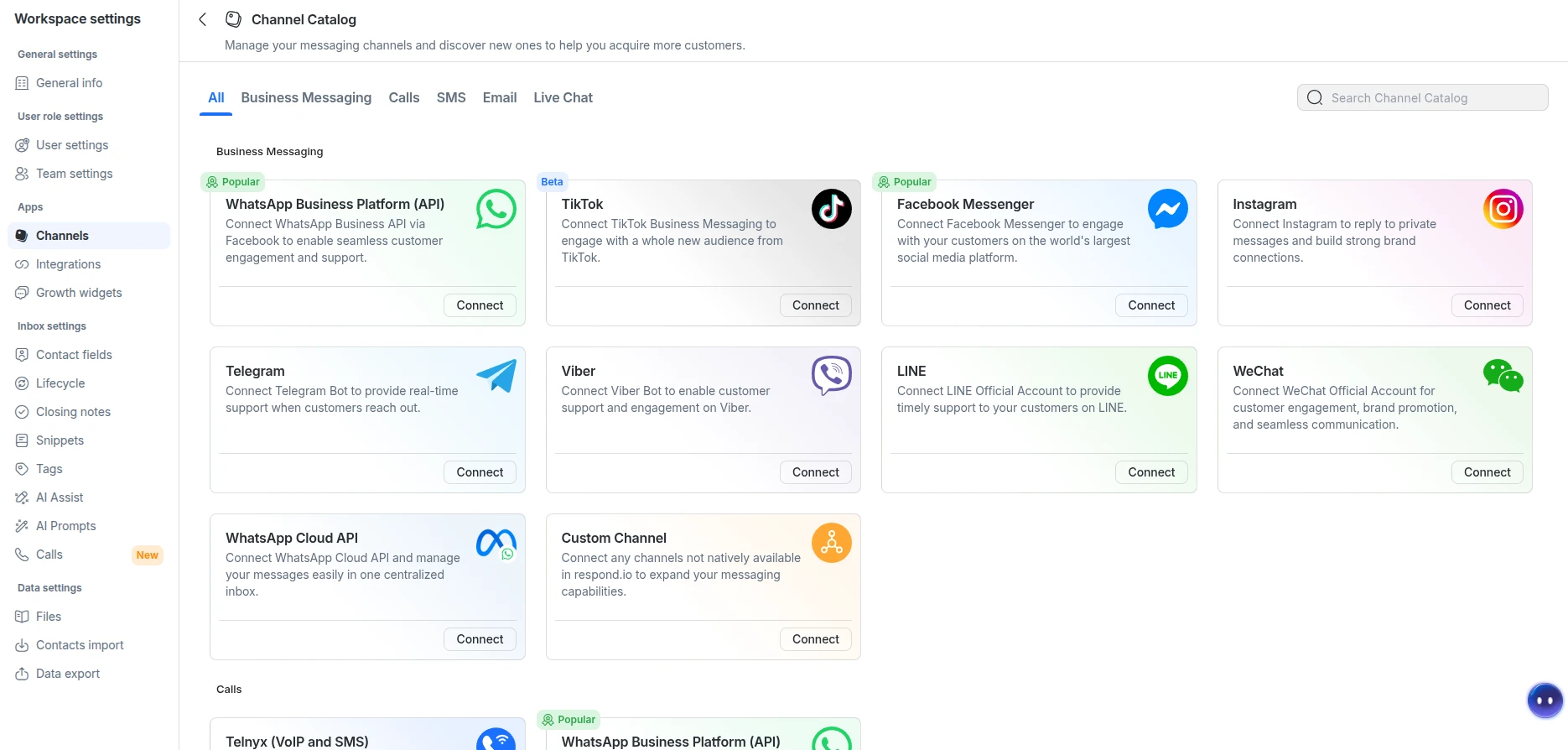Select the All tab

pyautogui.click(x=216, y=97)
